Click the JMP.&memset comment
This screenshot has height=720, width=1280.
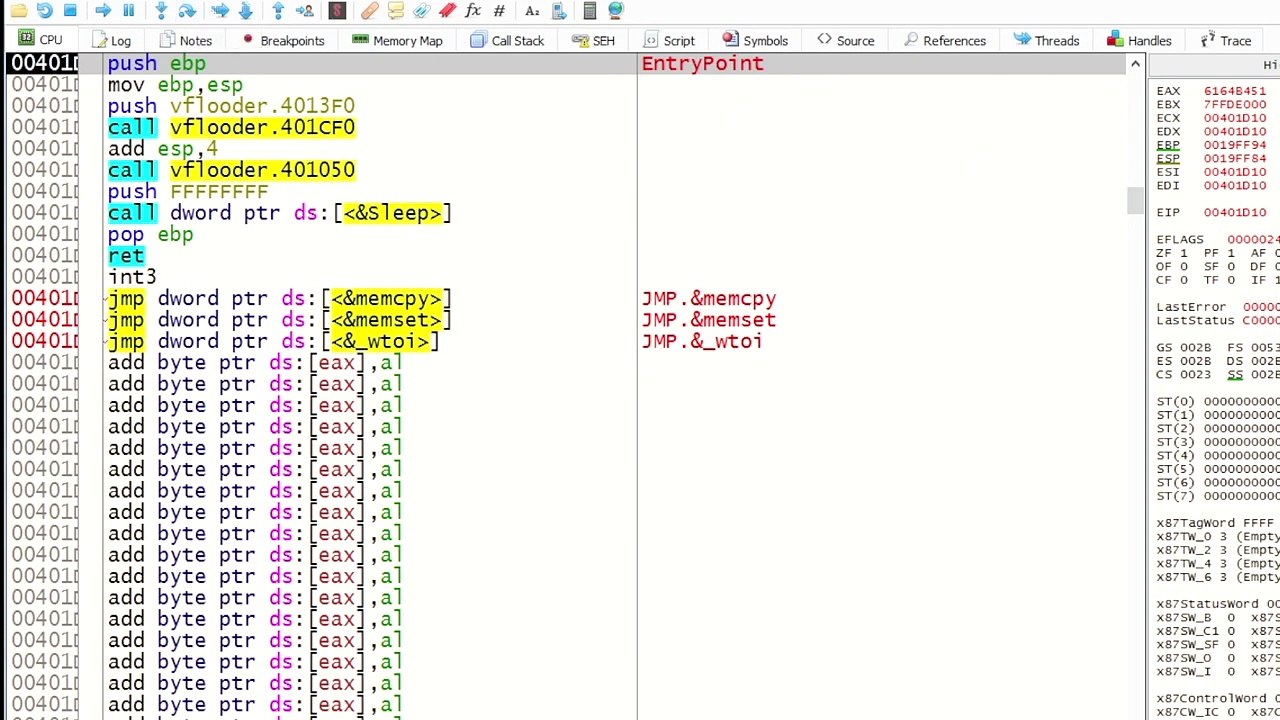[709, 320]
